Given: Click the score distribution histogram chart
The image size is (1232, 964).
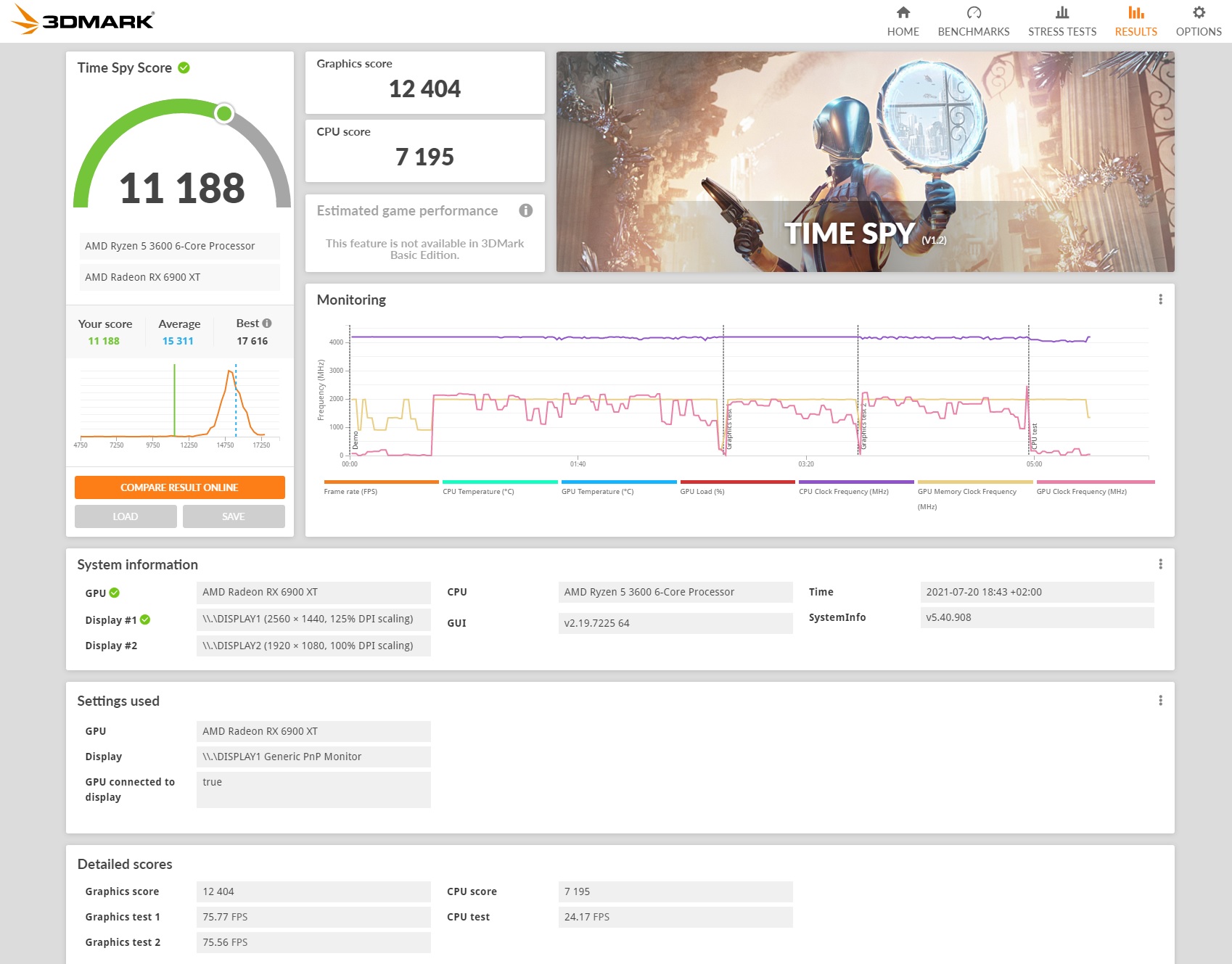Looking at the screenshot, I should coord(179,405).
